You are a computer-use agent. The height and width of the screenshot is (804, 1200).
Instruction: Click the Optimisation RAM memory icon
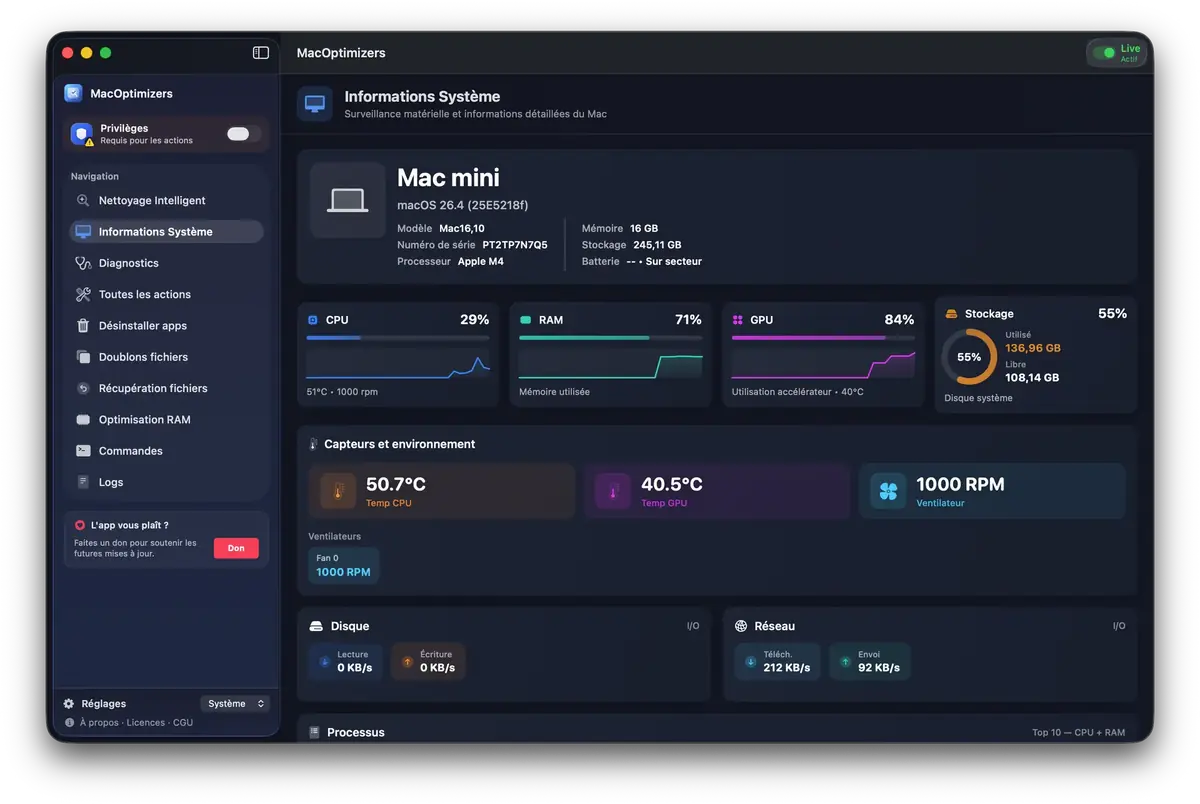84,419
